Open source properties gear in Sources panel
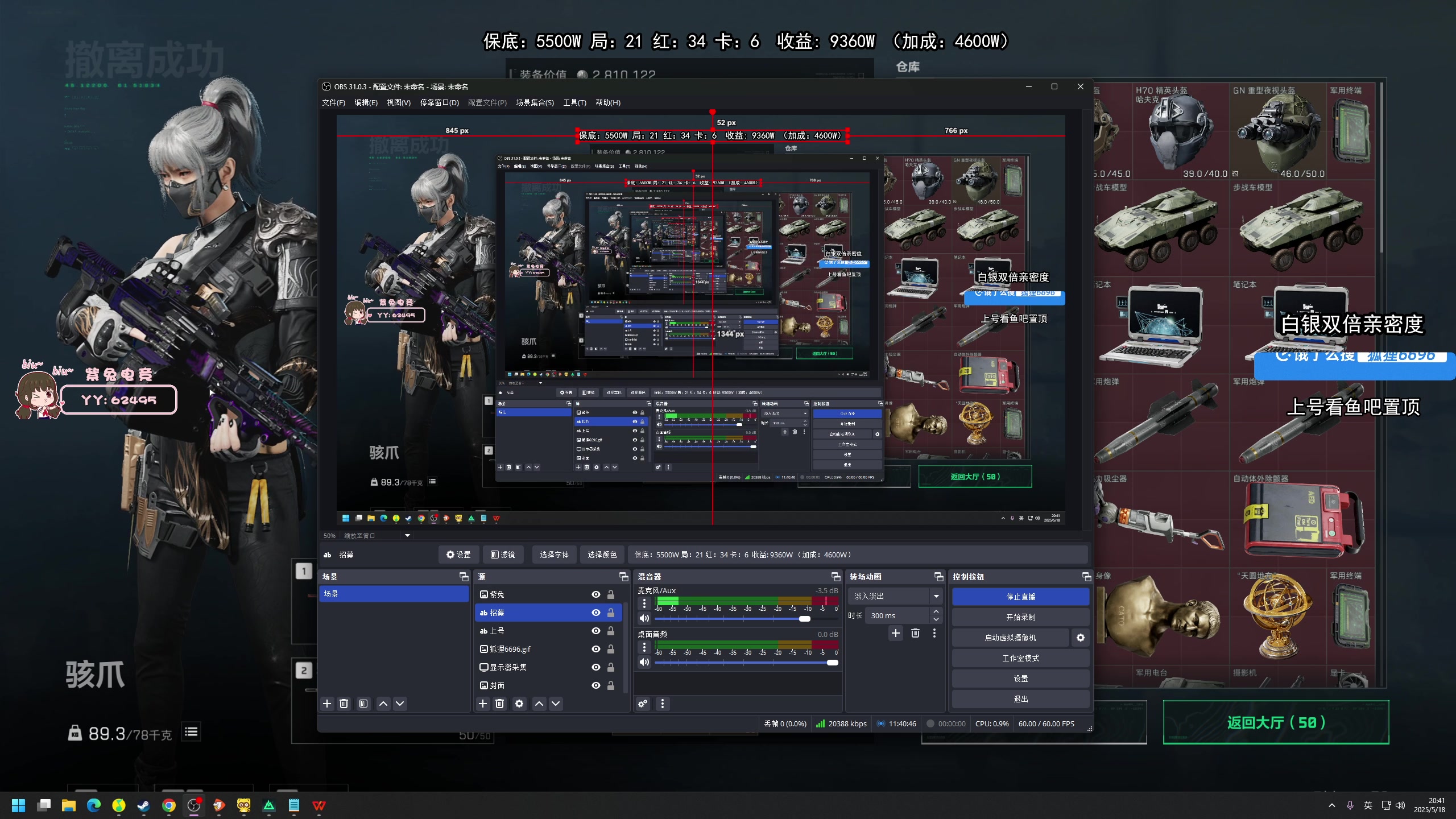 (519, 704)
